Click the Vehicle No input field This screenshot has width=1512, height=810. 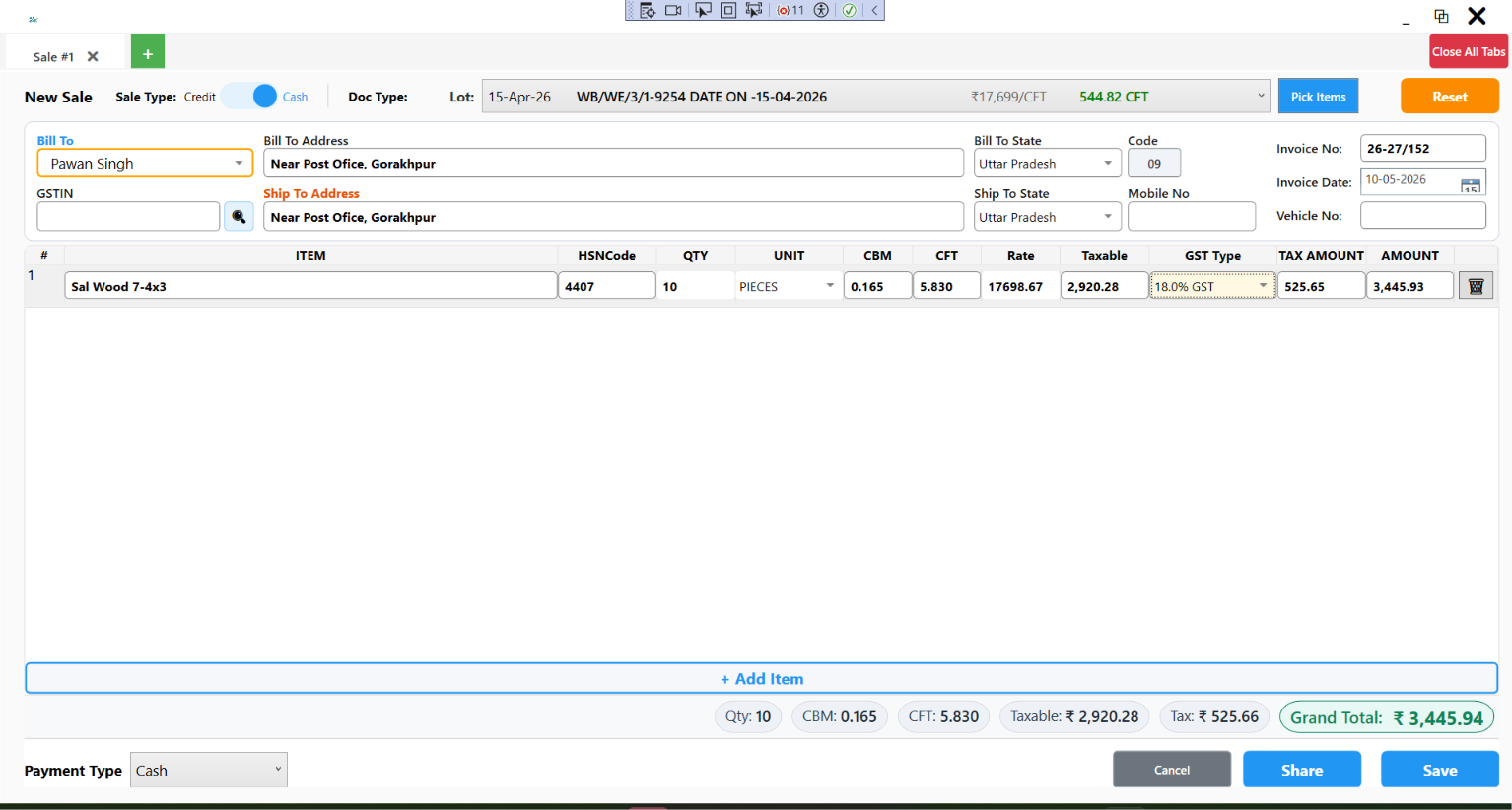point(1422,215)
